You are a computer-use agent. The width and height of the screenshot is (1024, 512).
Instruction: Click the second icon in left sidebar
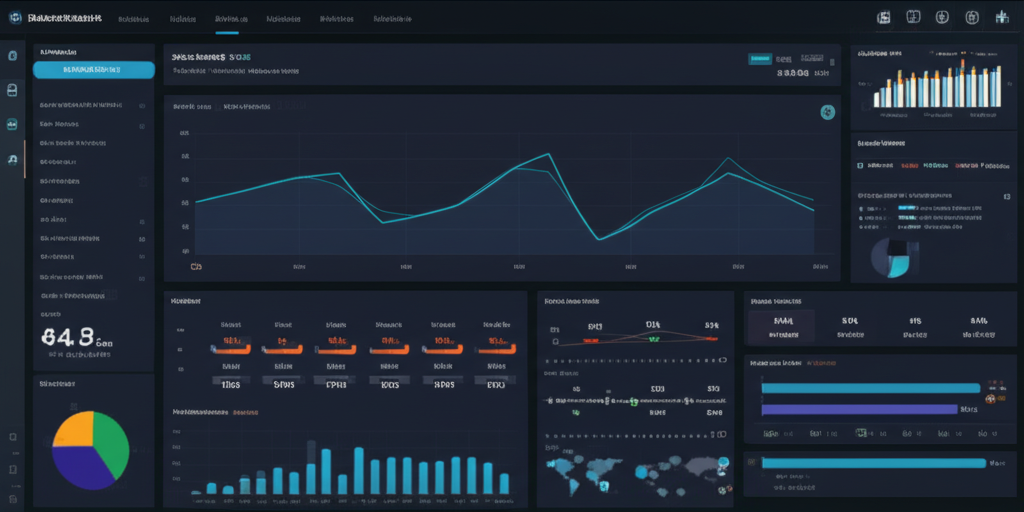pyautogui.click(x=12, y=90)
